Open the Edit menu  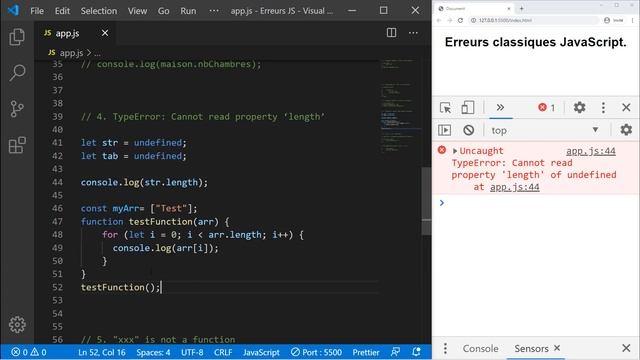pyautogui.click(x=62, y=11)
